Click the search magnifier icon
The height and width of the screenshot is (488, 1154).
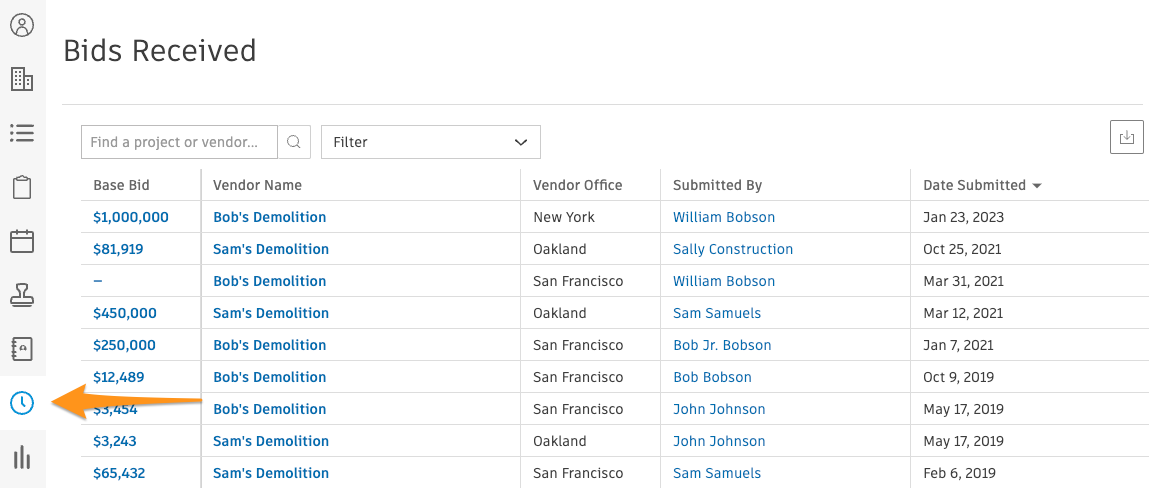[x=294, y=142]
